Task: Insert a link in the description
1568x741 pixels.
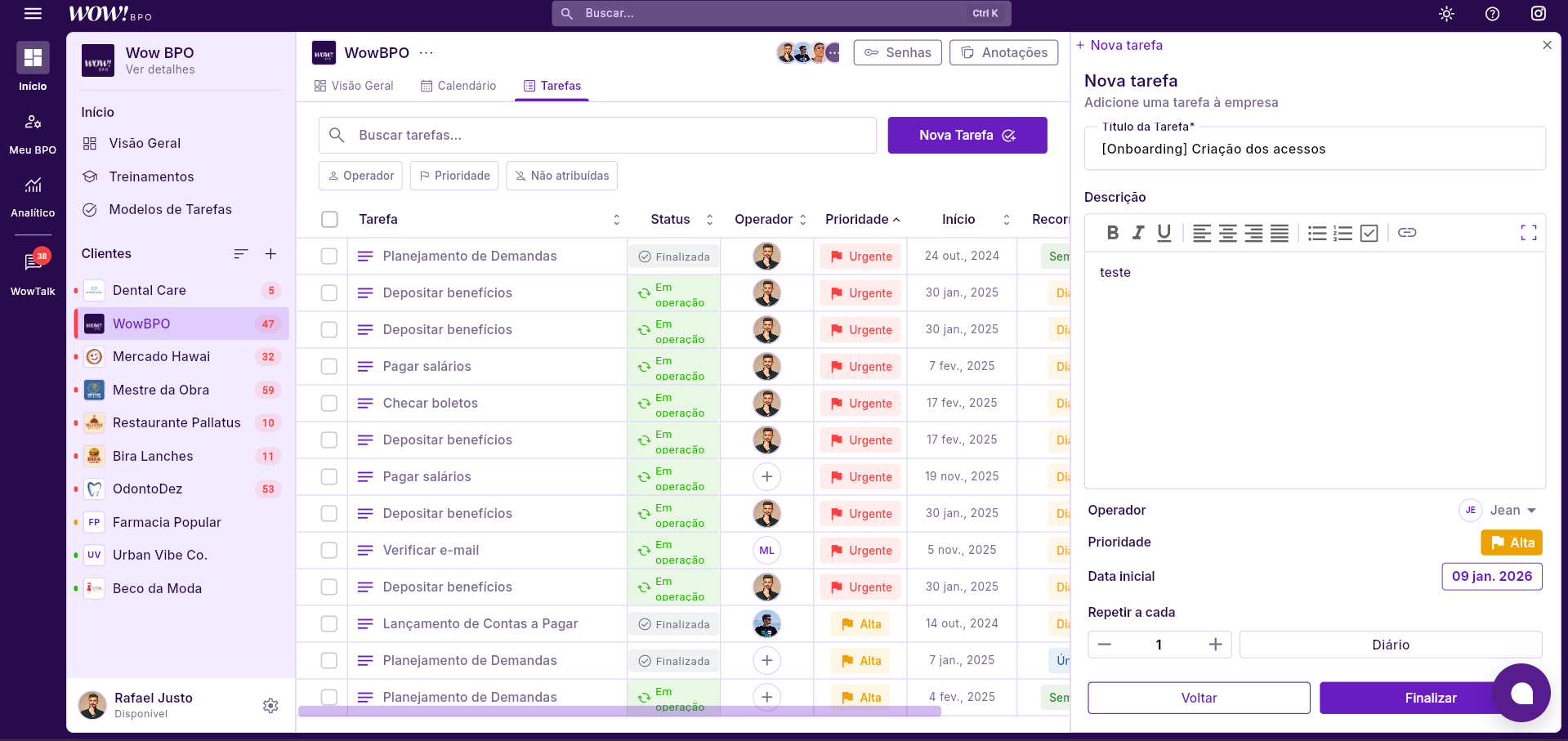Action: pos(1406,233)
